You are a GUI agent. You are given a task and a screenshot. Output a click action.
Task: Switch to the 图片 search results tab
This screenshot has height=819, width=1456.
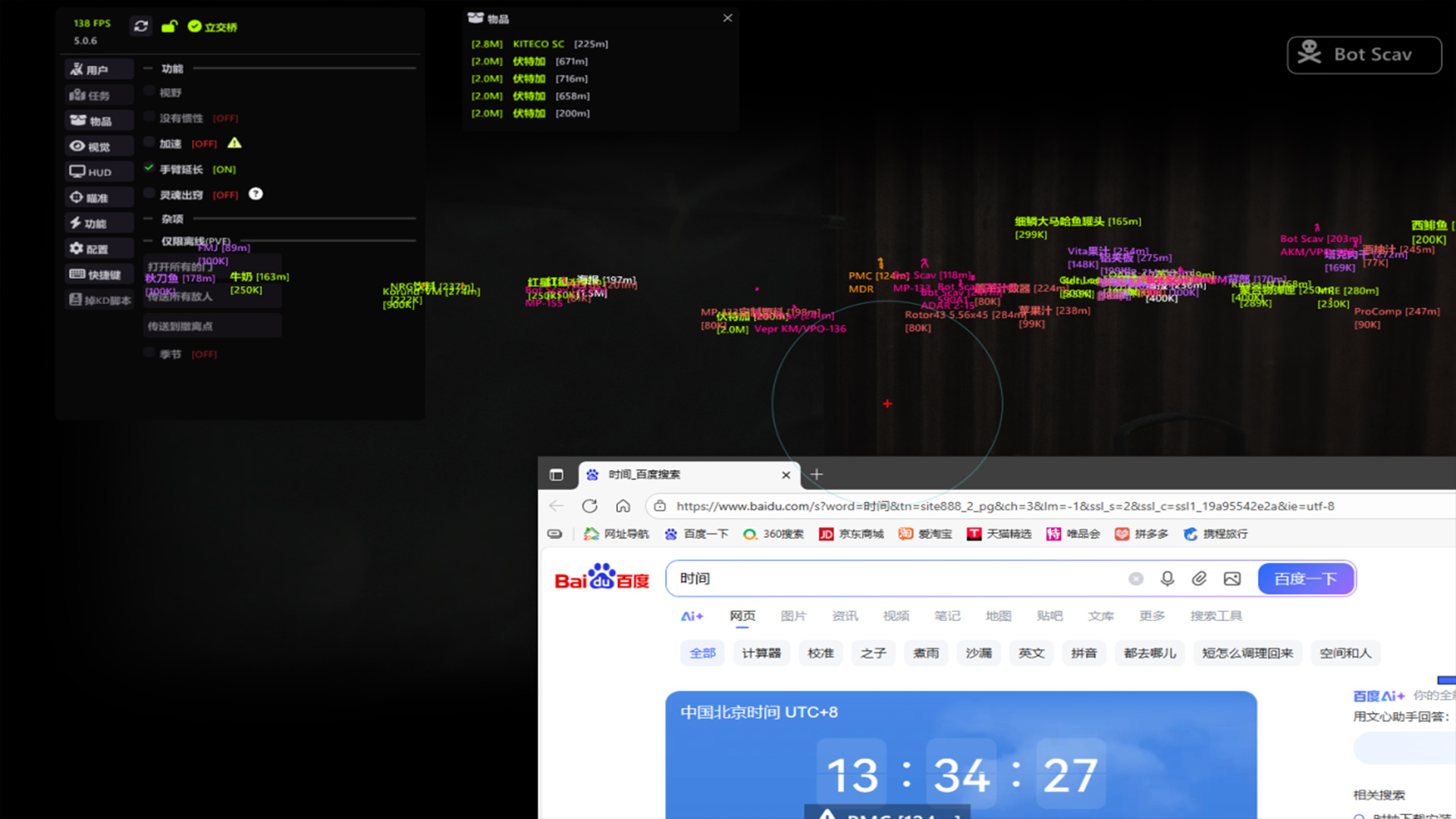[x=792, y=616]
